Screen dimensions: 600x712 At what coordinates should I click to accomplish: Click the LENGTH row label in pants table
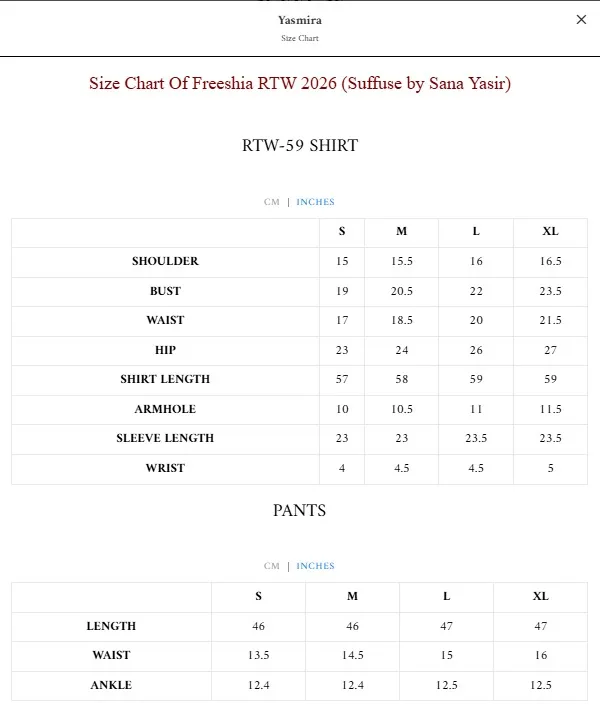pyautogui.click(x=111, y=626)
